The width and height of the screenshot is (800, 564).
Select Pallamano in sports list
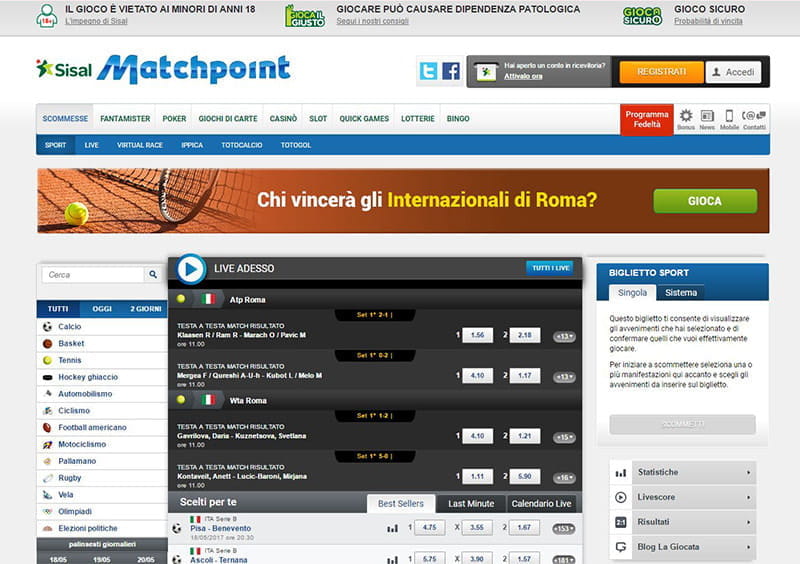click(x=102, y=461)
